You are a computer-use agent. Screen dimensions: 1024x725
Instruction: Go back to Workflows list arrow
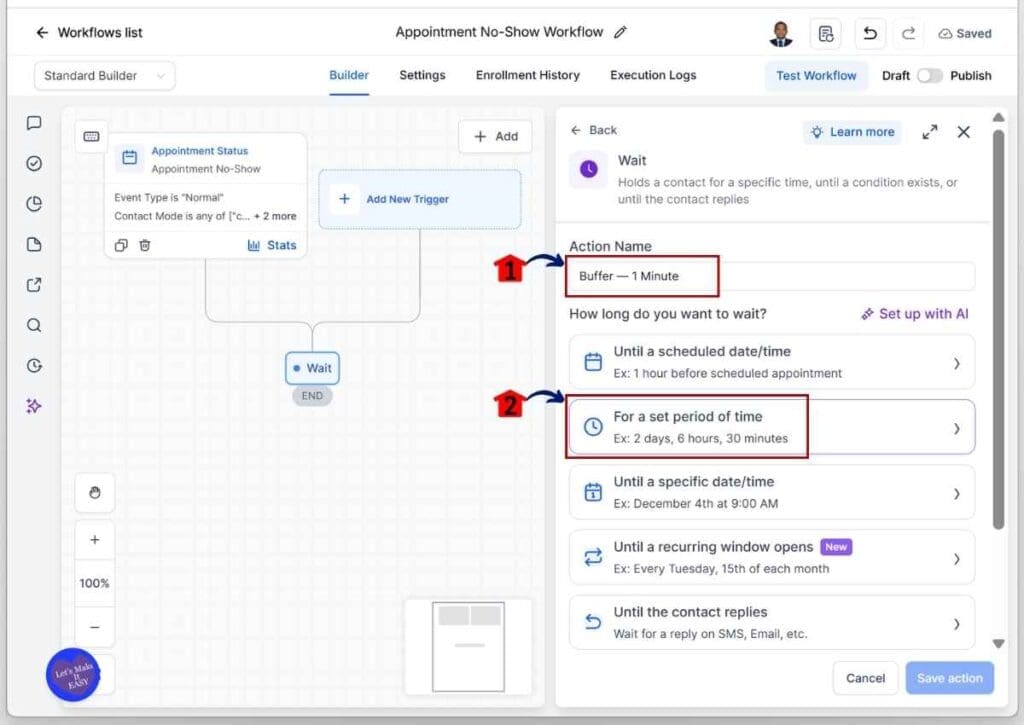[42, 33]
